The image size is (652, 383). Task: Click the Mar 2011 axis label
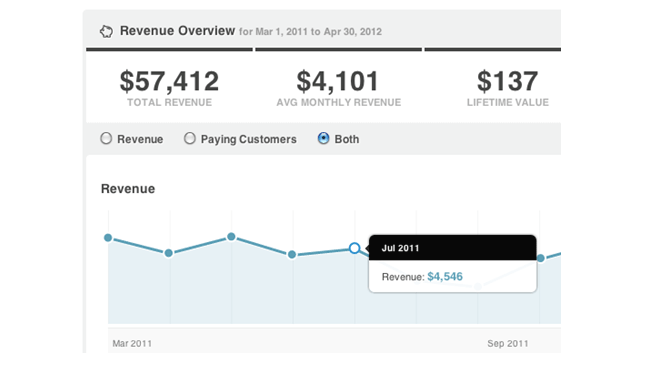pos(132,343)
